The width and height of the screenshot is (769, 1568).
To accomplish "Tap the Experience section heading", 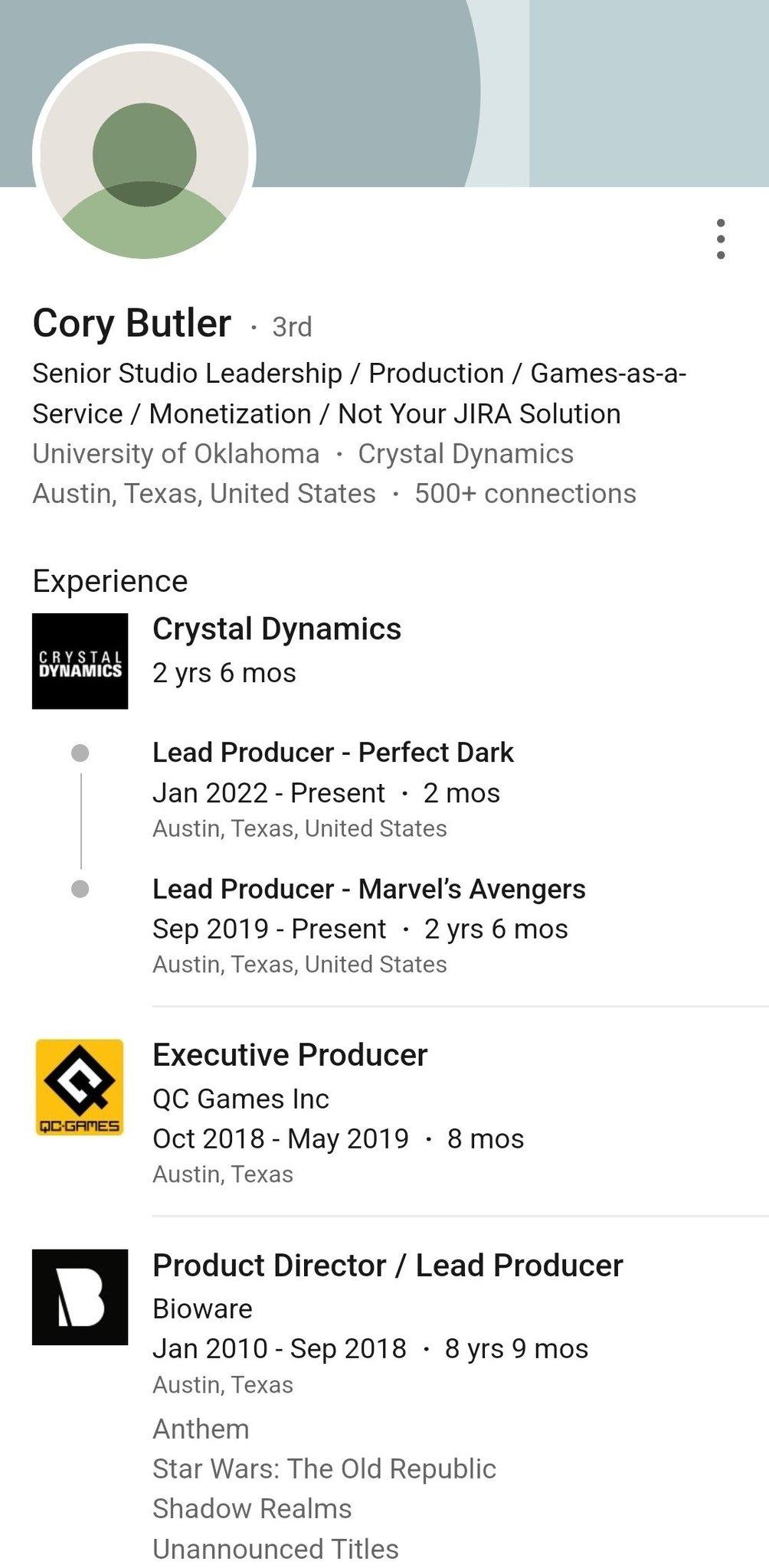I will [110, 581].
